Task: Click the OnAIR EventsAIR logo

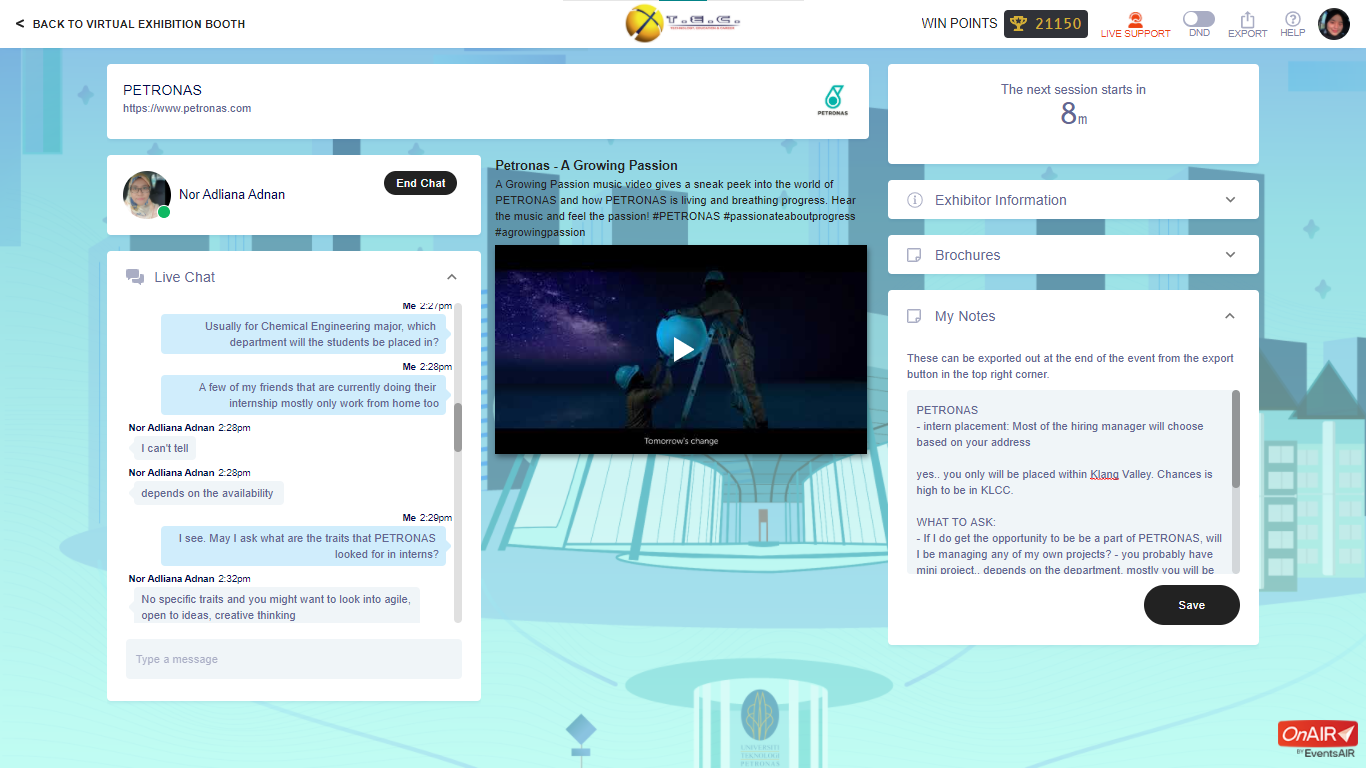Action: (1317, 739)
